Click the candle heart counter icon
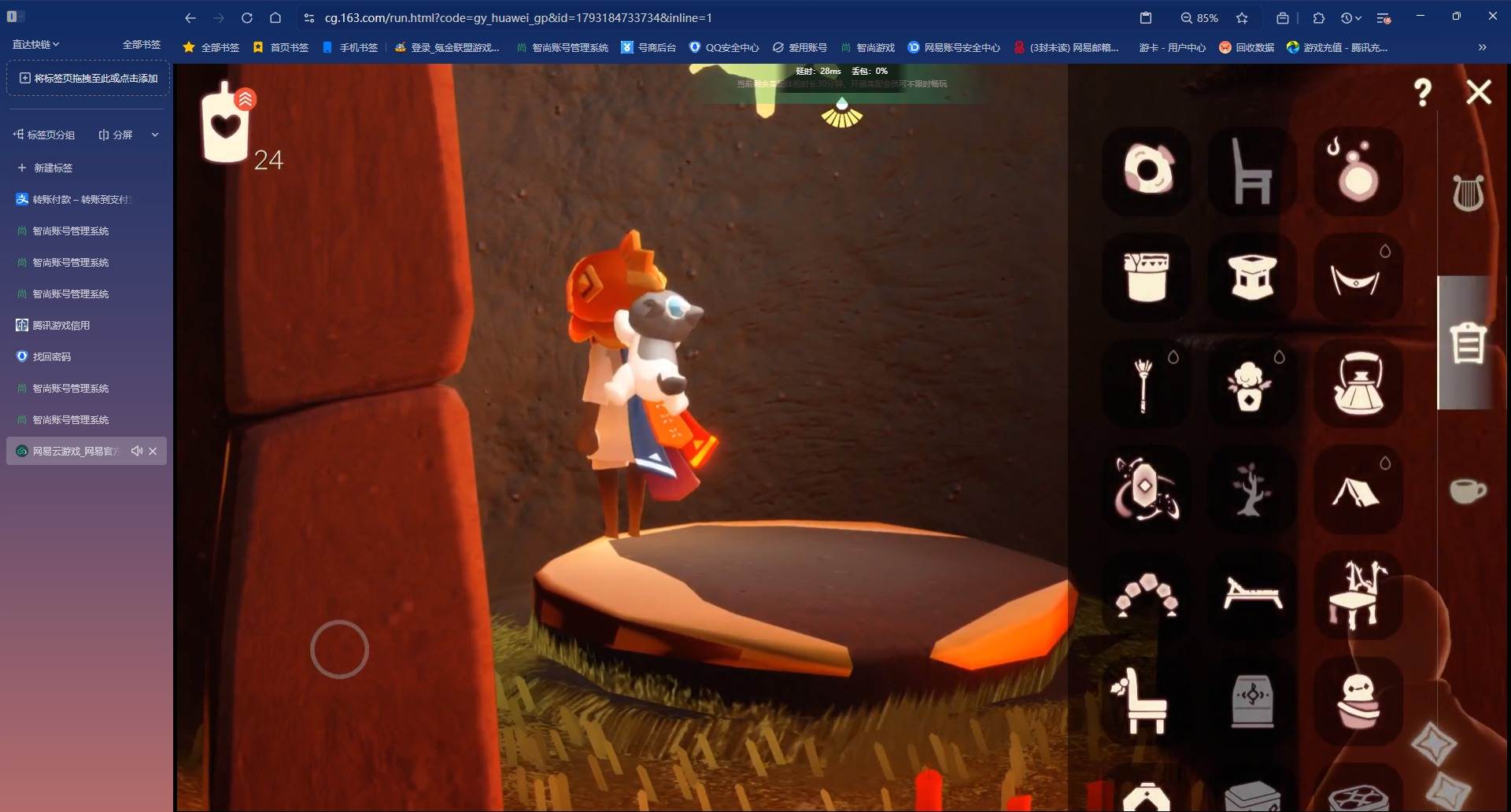The width and height of the screenshot is (1511, 812). 227,124
